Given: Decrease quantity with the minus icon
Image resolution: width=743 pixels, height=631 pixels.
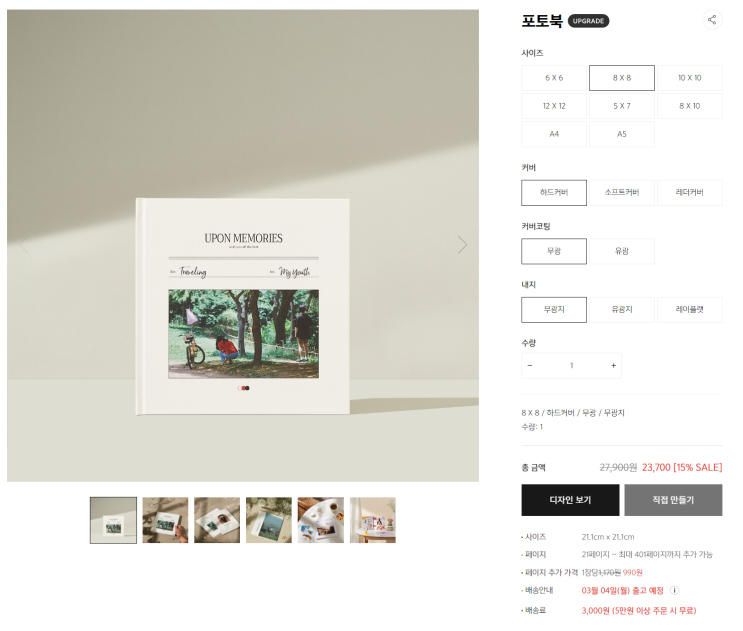Looking at the screenshot, I should [x=530, y=365].
